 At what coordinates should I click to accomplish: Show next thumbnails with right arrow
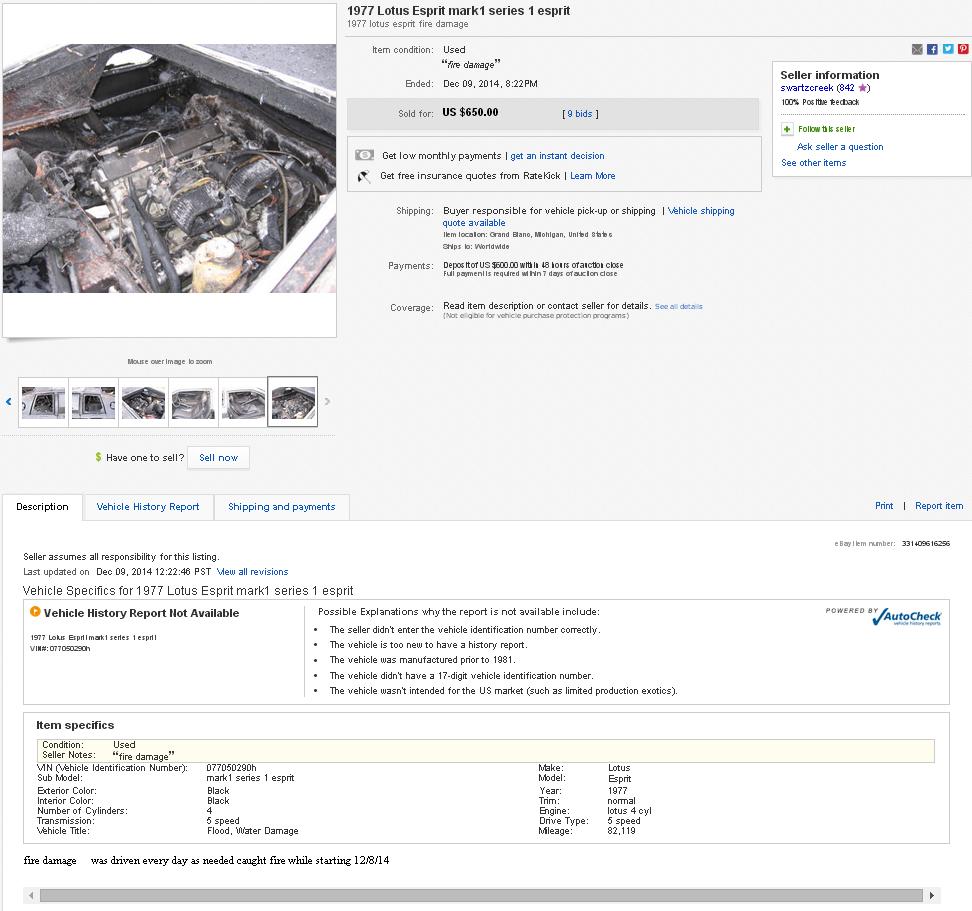coord(327,402)
